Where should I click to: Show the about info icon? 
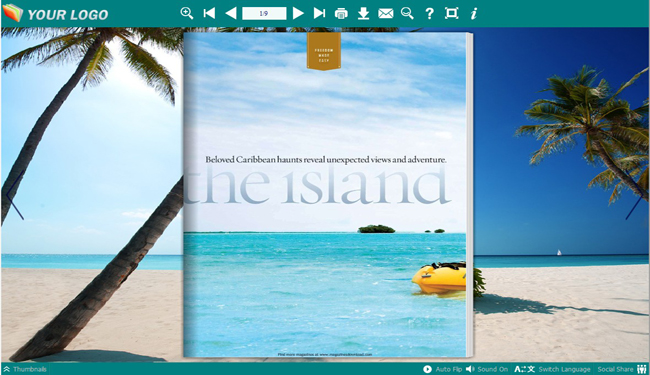tap(474, 14)
